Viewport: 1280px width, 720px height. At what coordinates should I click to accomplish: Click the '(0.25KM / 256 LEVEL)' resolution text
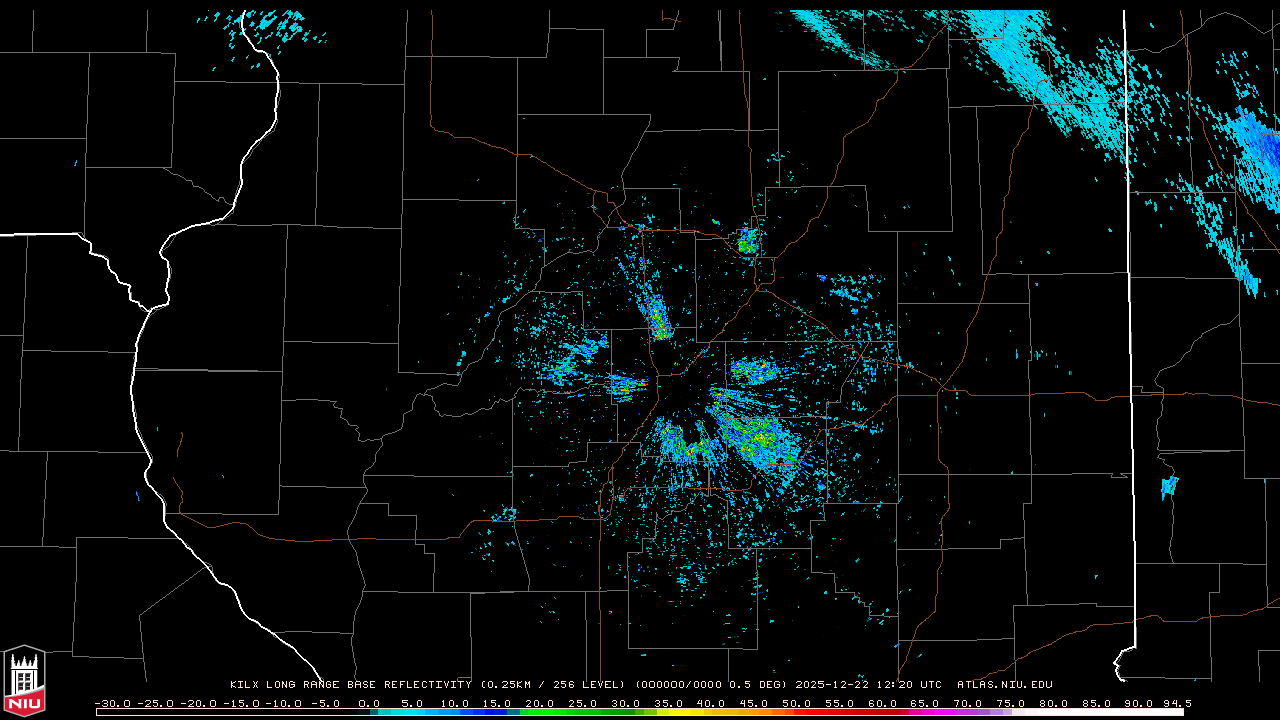pyautogui.click(x=553, y=685)
